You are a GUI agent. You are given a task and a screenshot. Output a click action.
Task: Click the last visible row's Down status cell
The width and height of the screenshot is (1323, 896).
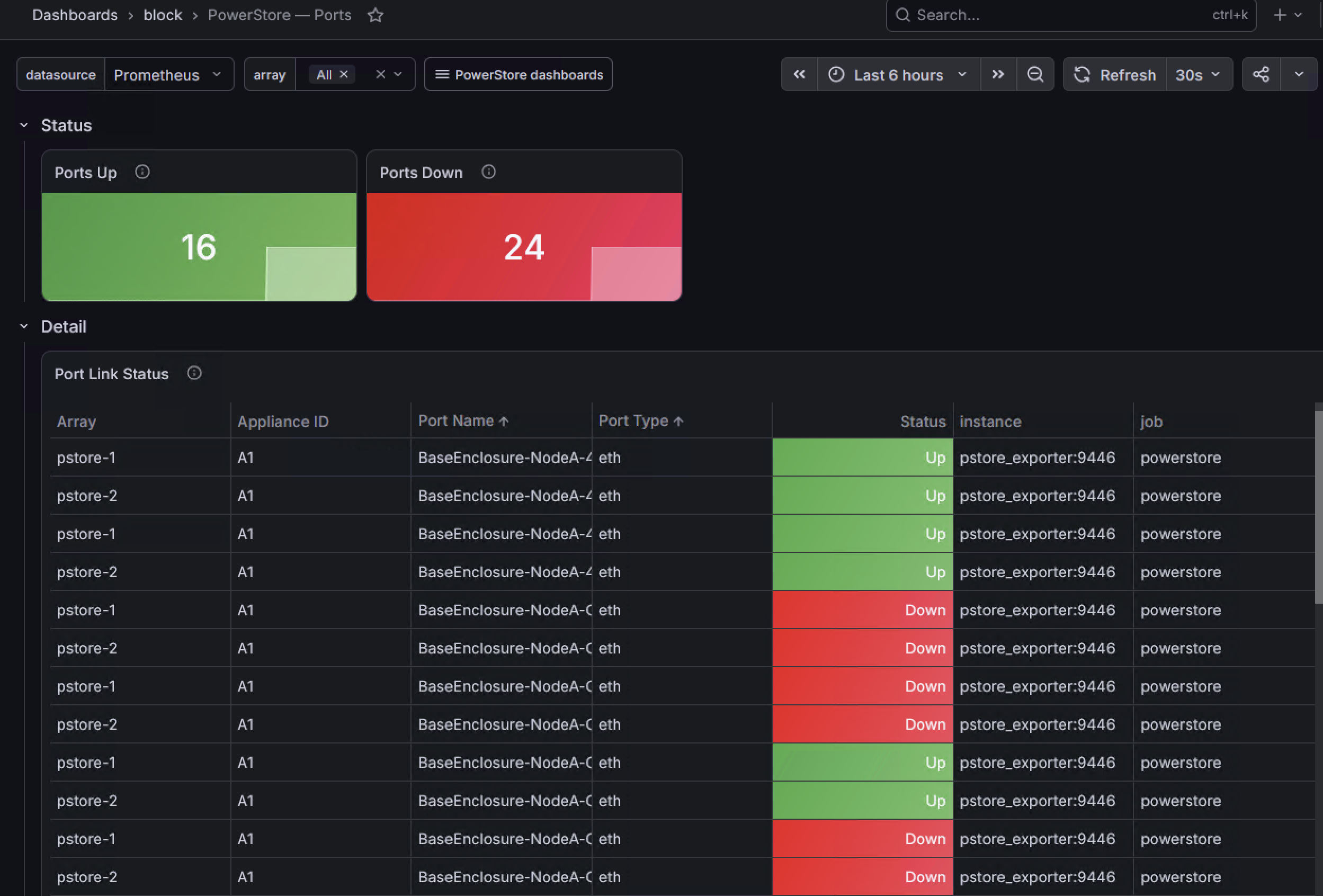(x=862, y=876)
